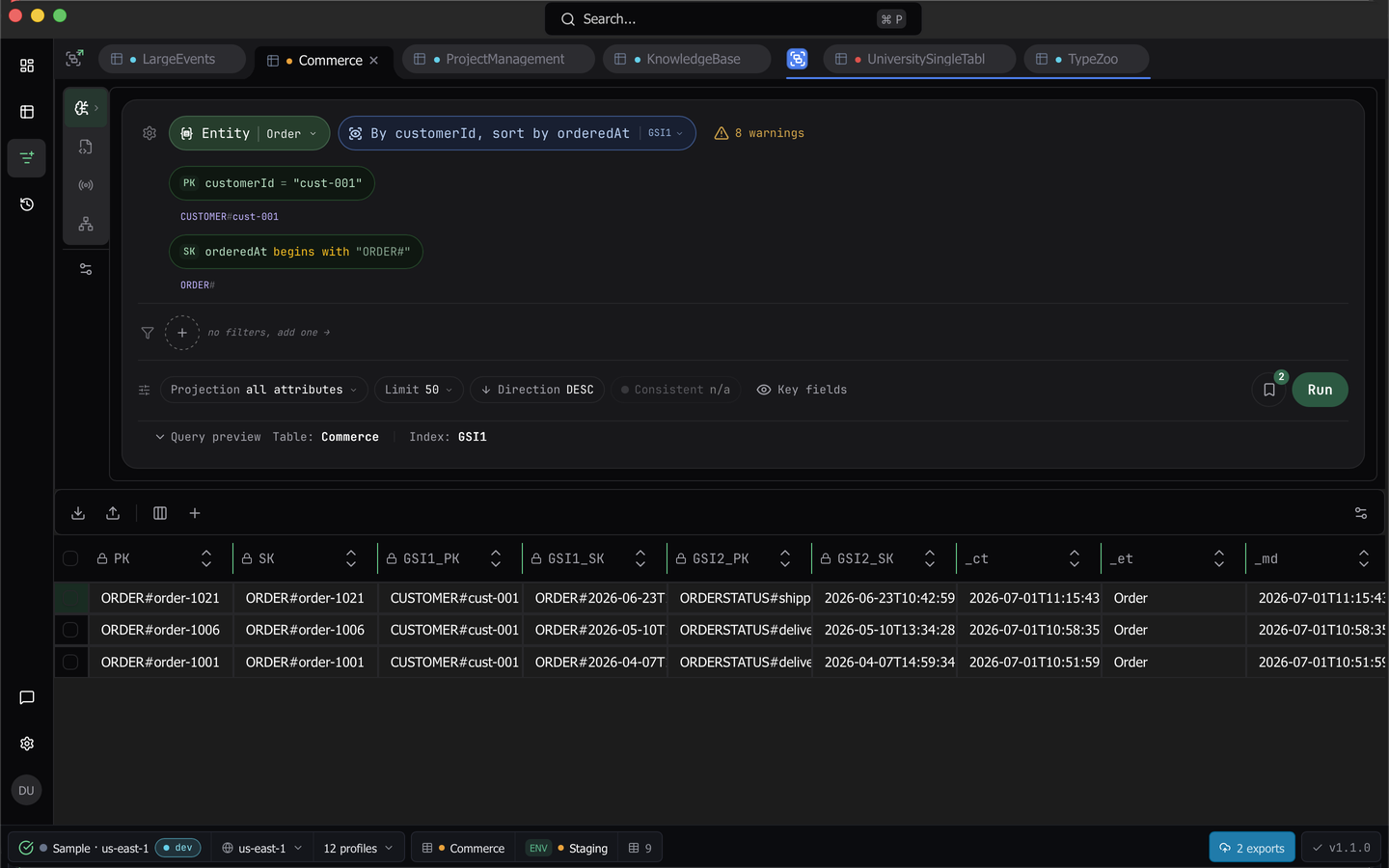The width and height of the screenshot is (1389, 868).
Task: Select the broadcast streams mode icon
Action: [86, 185]
